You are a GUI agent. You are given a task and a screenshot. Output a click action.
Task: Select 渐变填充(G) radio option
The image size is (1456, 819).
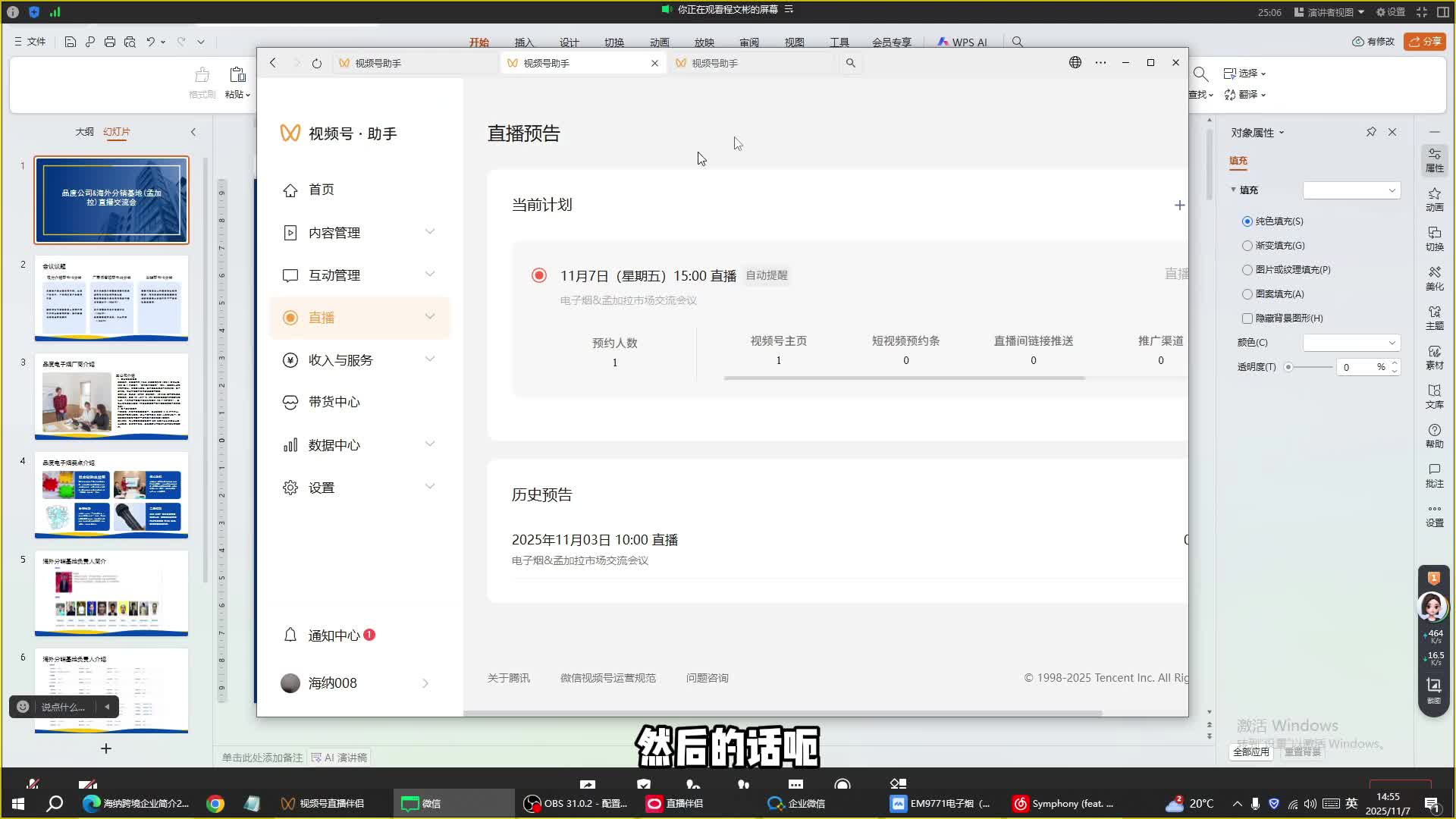click(1247, 246)
